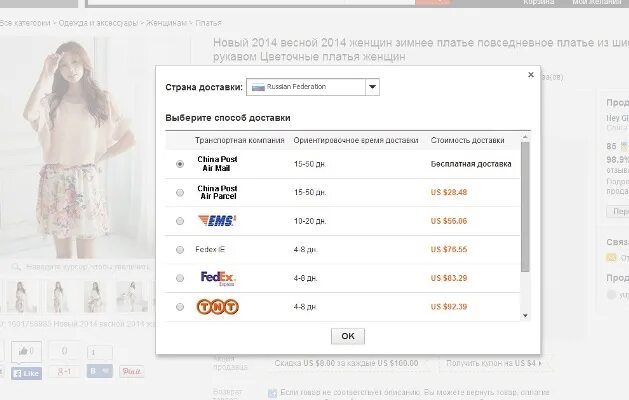Select the Fedex IE radio button
Viewport: 629px width, 400px height.
click(x=180, y=250)
